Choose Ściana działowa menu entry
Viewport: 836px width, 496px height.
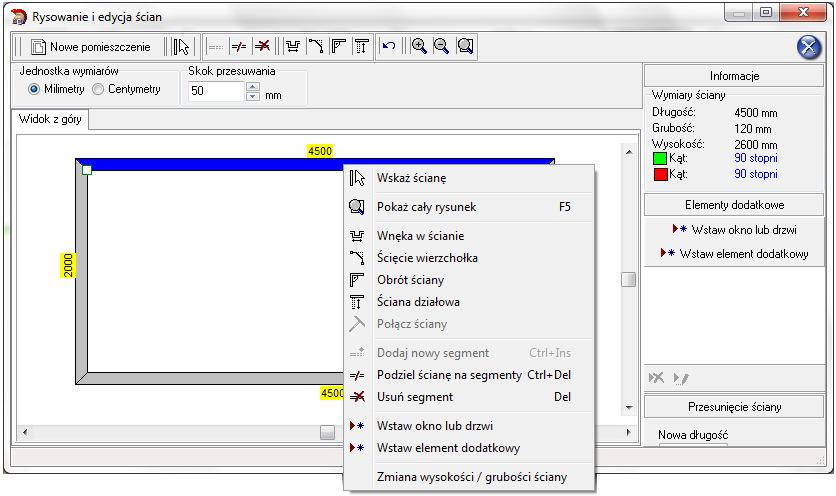pyautogui.click(x=469, y=302)
